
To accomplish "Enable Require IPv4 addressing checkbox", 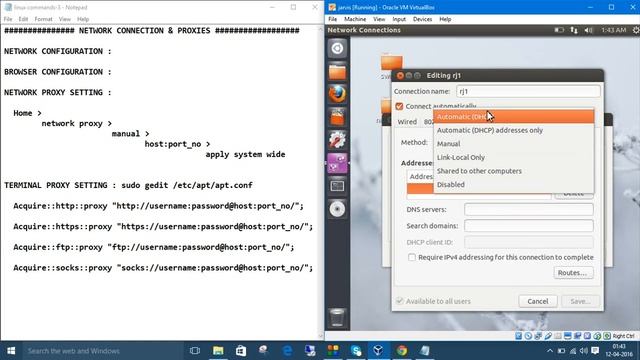I will point(412,257).
